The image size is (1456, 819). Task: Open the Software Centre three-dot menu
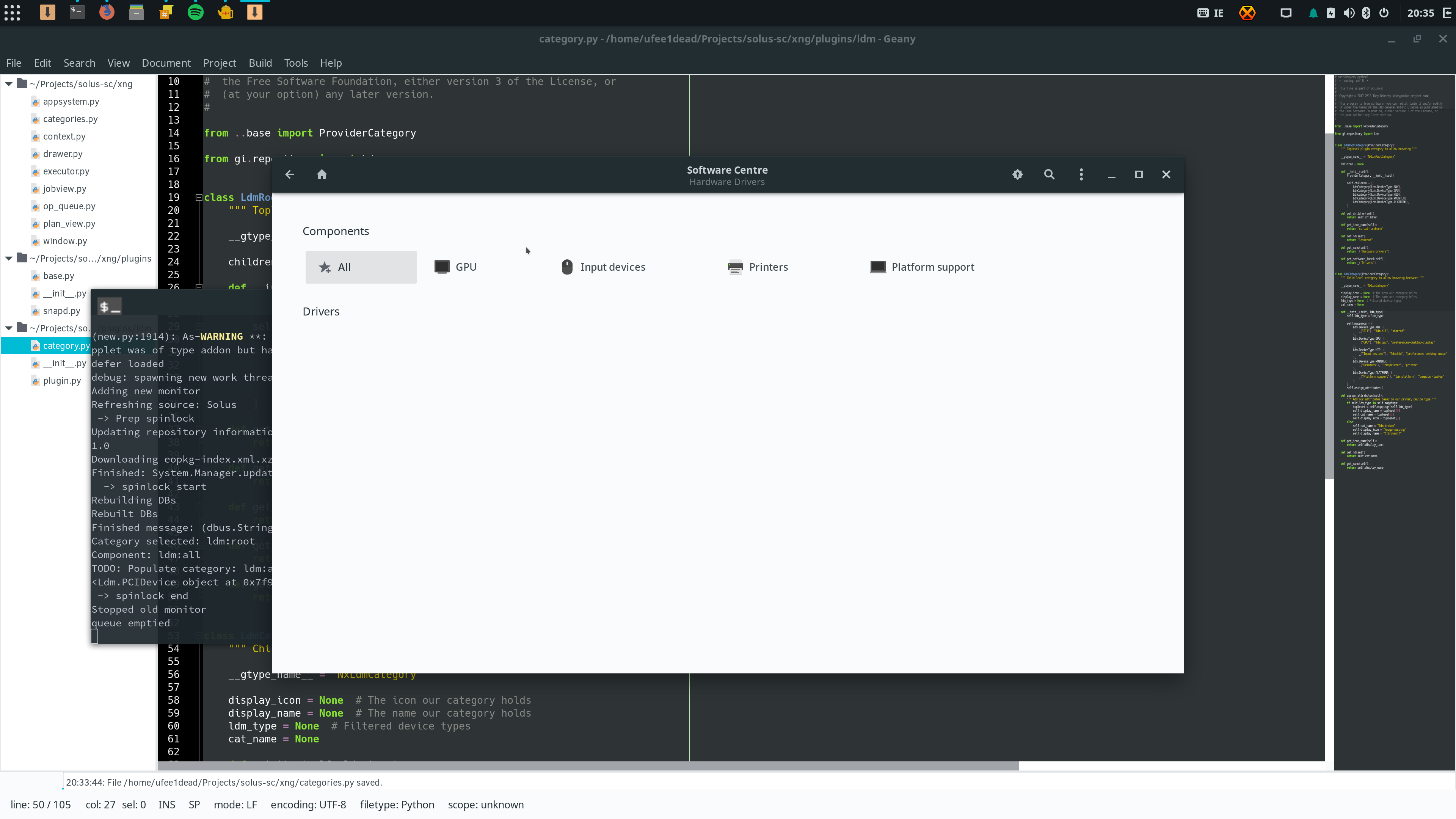(x=1081, y=175)
